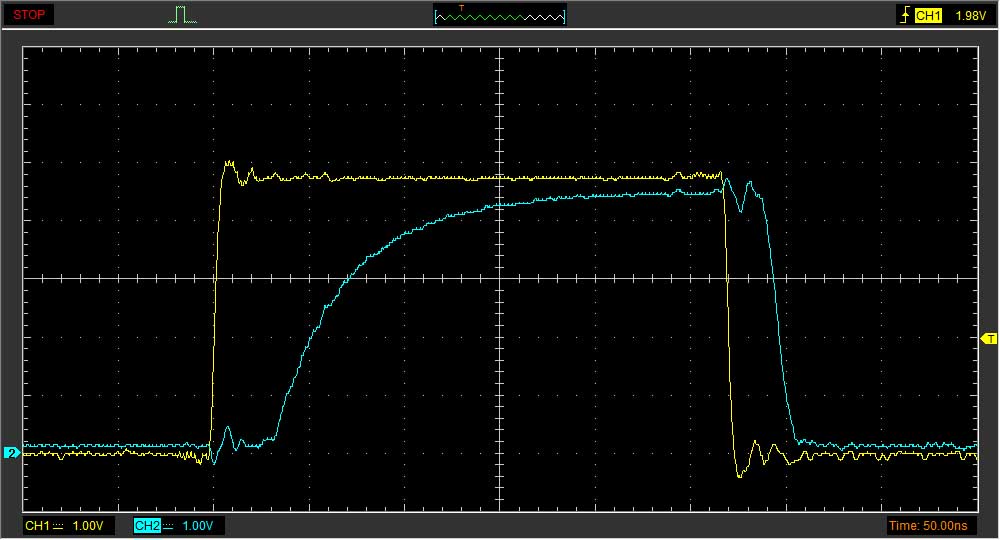The width and height of the screenshot is (1000, 540).
Task: Click the CH2 DC coupling icon
Action: click(x=168, y=525)
